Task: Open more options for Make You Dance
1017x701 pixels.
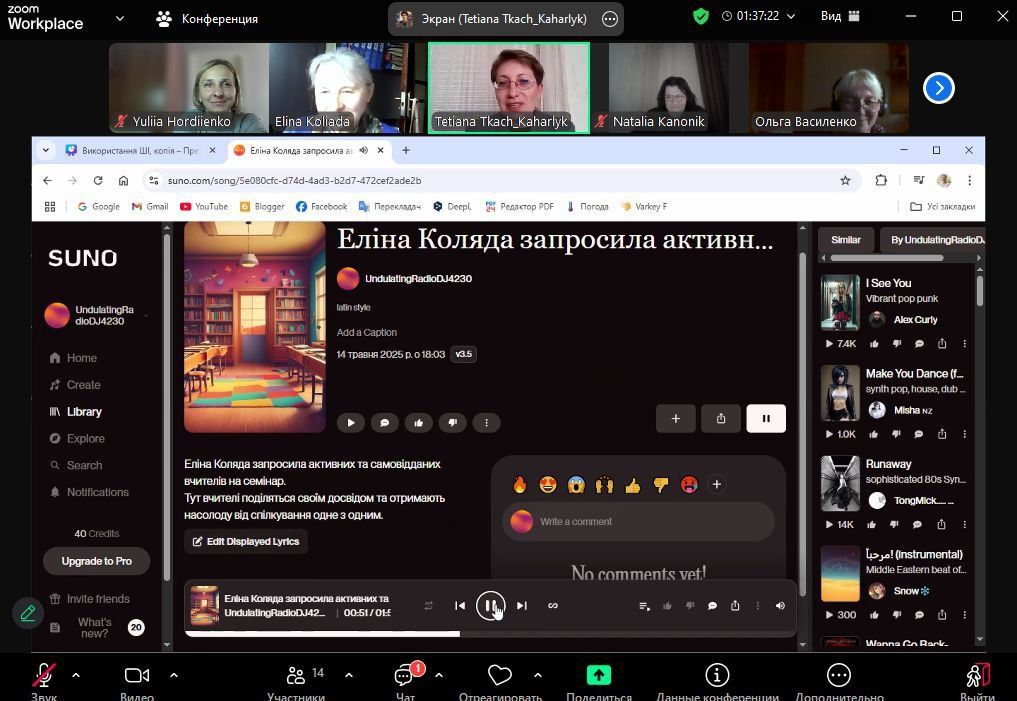Action: click(x=964, y=434)
